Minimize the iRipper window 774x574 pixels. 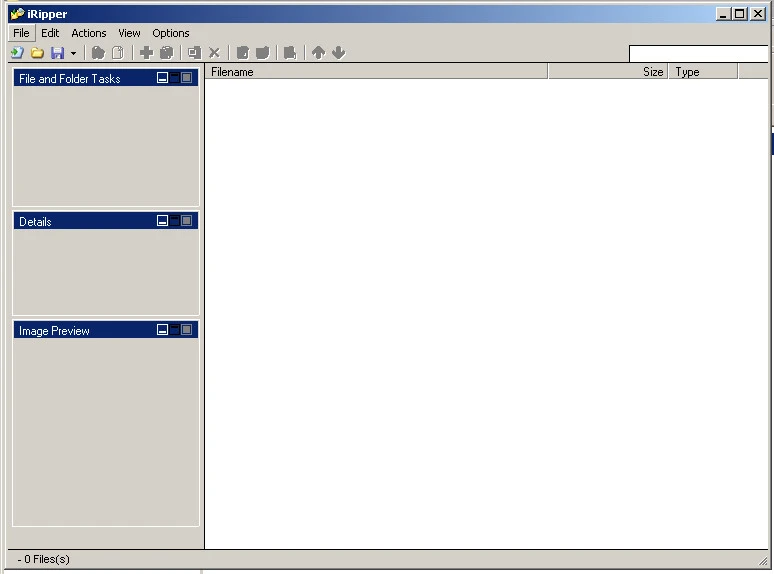[723, 14]
